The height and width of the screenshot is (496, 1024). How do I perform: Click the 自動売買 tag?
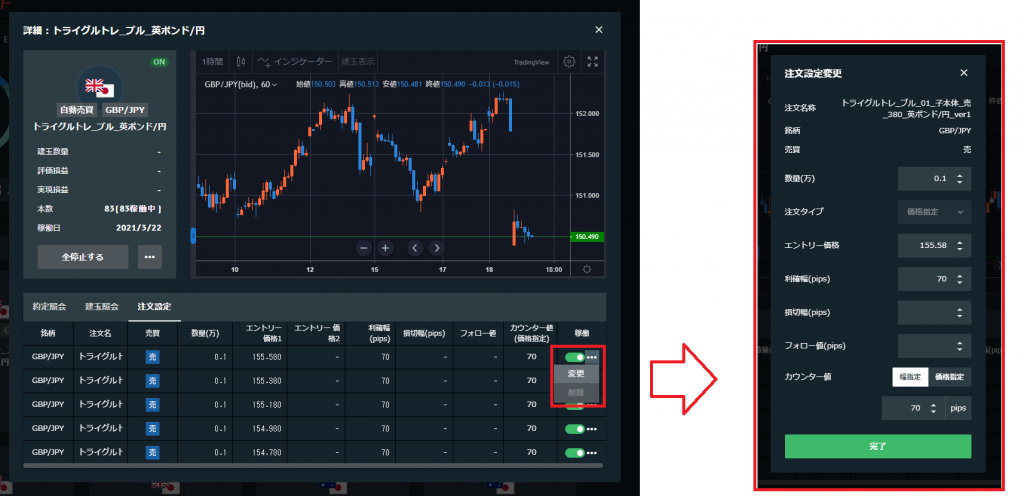coord(78,110)
